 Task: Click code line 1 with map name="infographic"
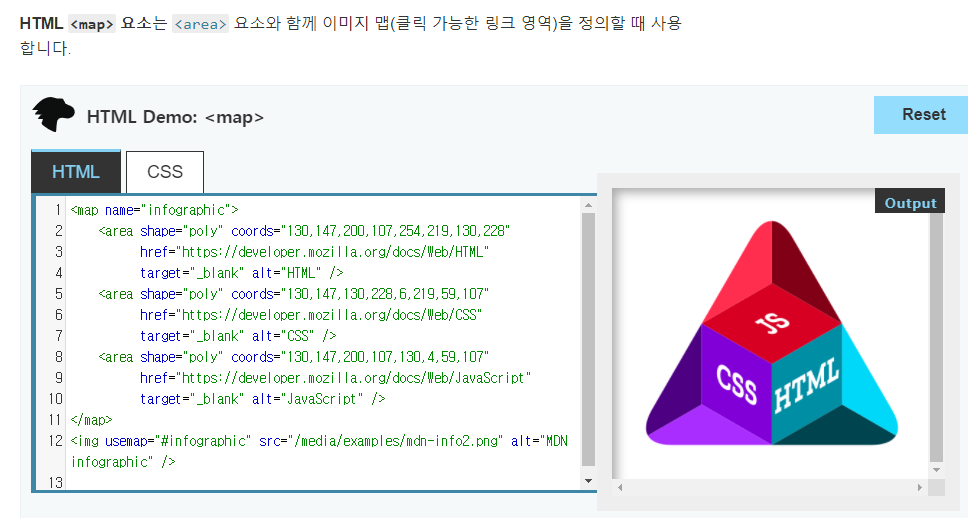tap(154, 210)
